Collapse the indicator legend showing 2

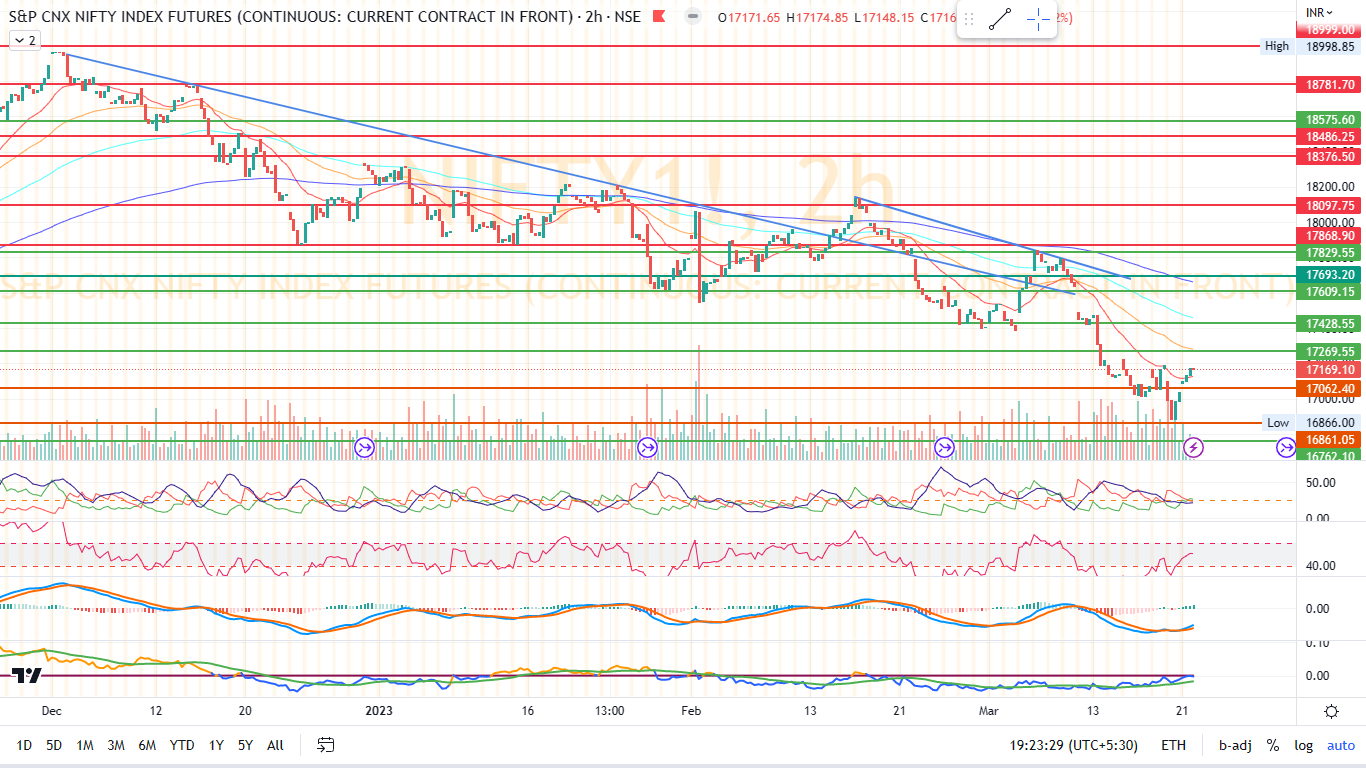coord(24,40)
